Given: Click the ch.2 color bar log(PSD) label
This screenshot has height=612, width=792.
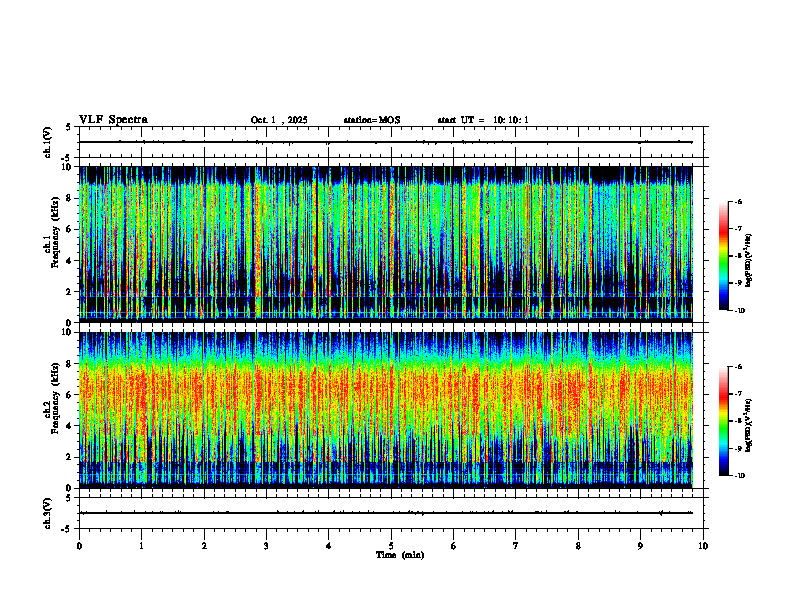Looking at the screenshot, I should coord(749,425).
